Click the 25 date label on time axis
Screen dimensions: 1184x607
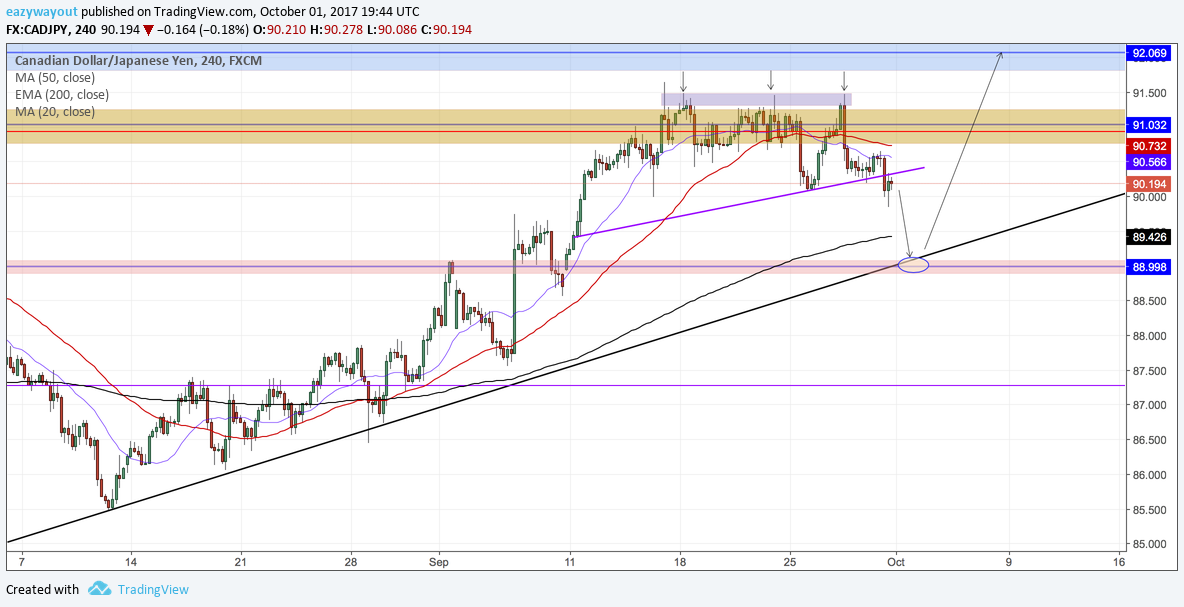coord(790,562)
